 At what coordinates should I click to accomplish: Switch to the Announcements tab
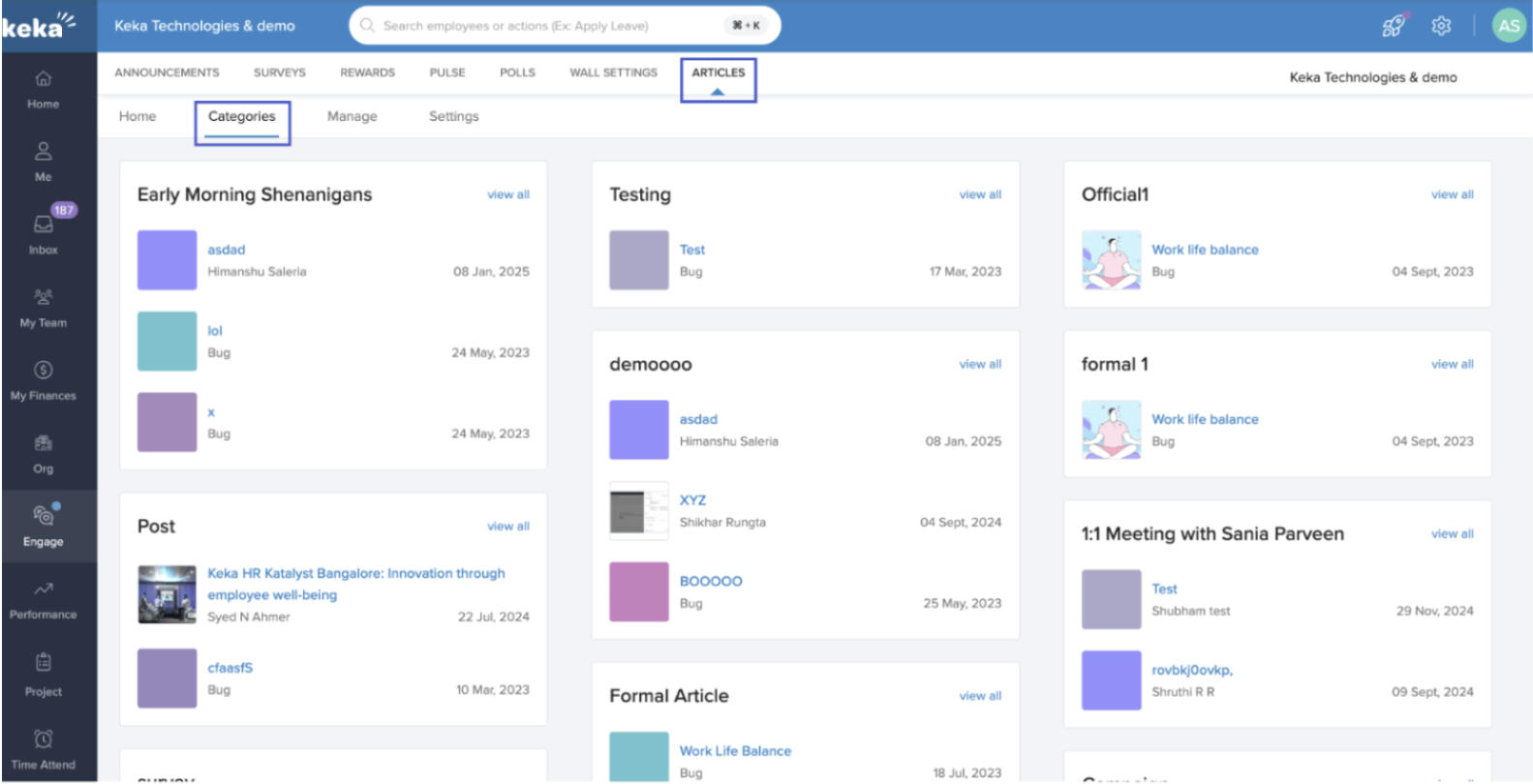click(x=167, y=73)
